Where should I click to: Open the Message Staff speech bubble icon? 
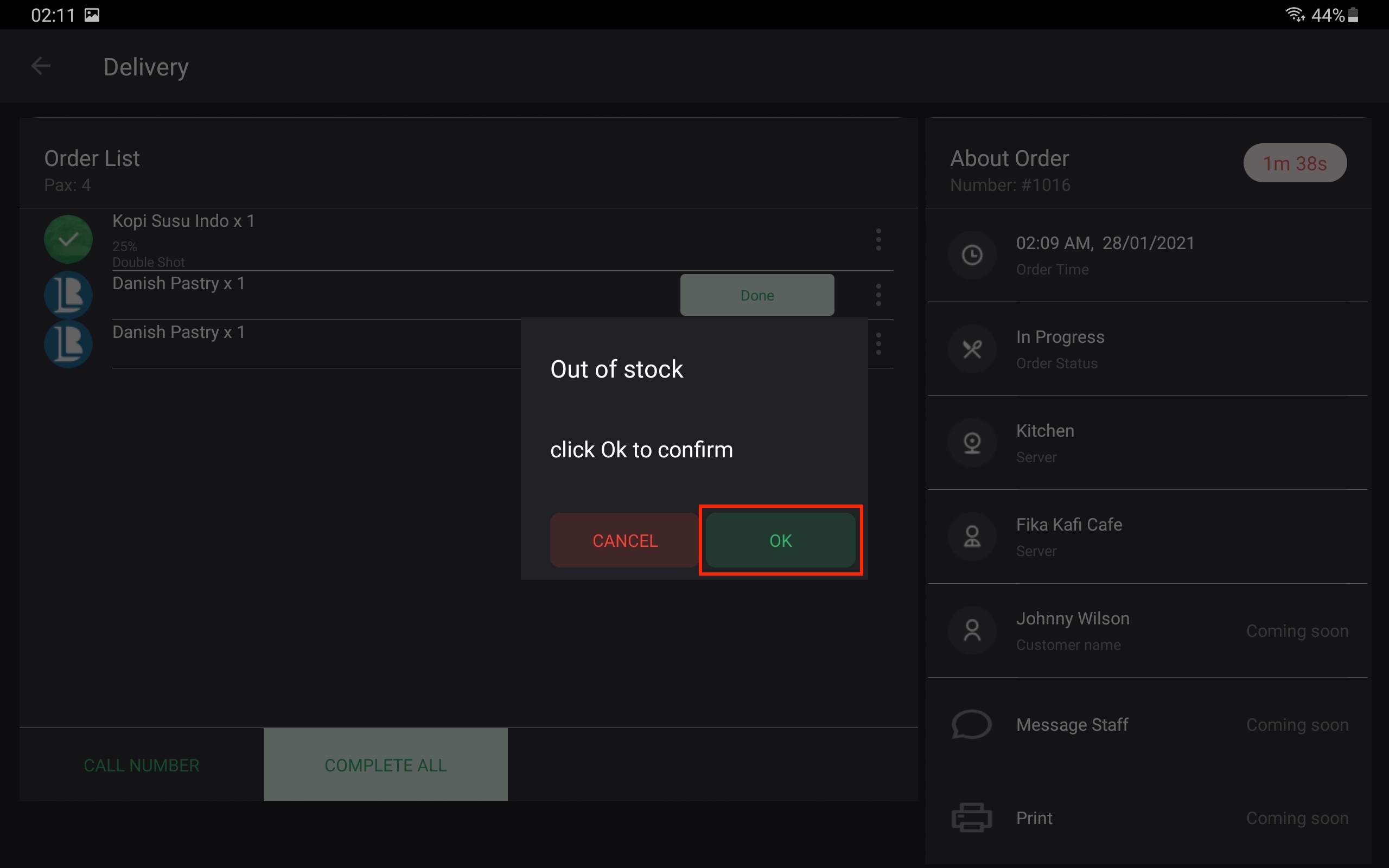[x=971, y=724]
